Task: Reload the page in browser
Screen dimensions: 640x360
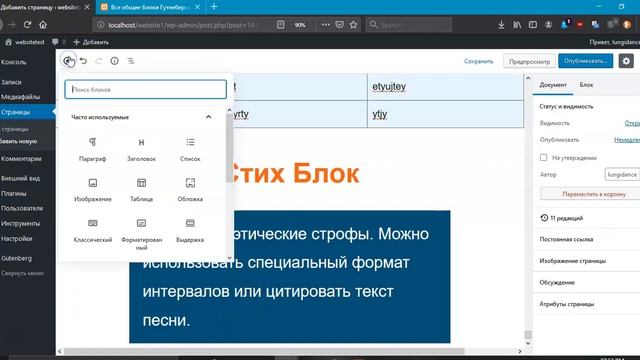Action: click(x=27, y=25)
